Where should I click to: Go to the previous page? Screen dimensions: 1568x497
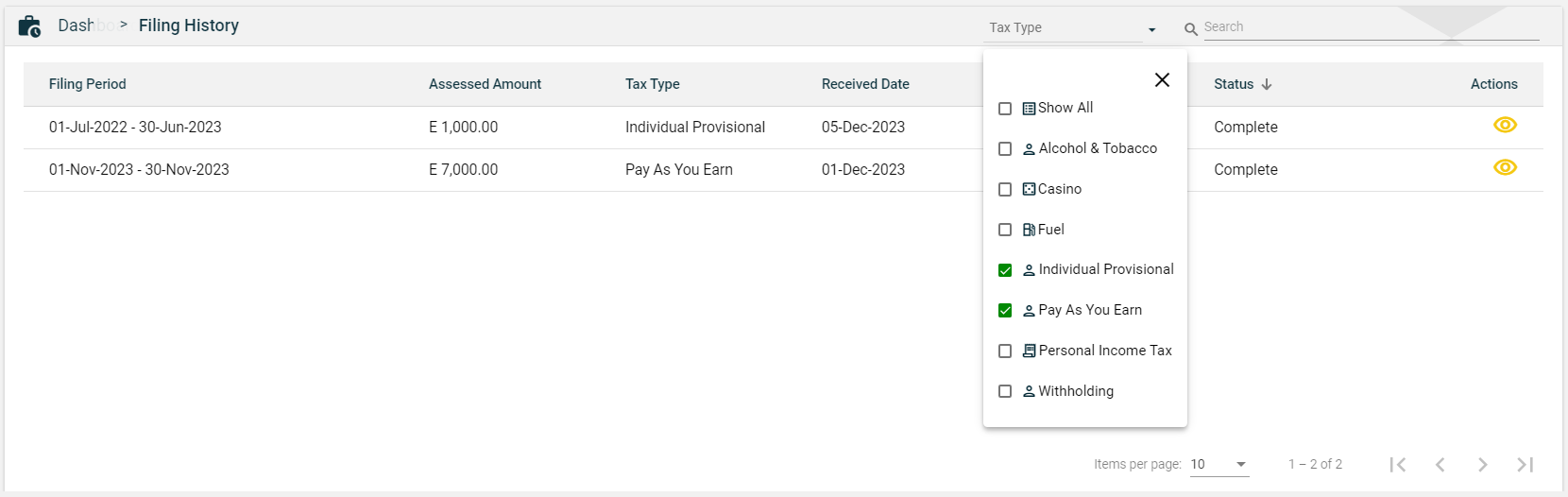(x=1440, y=464)
